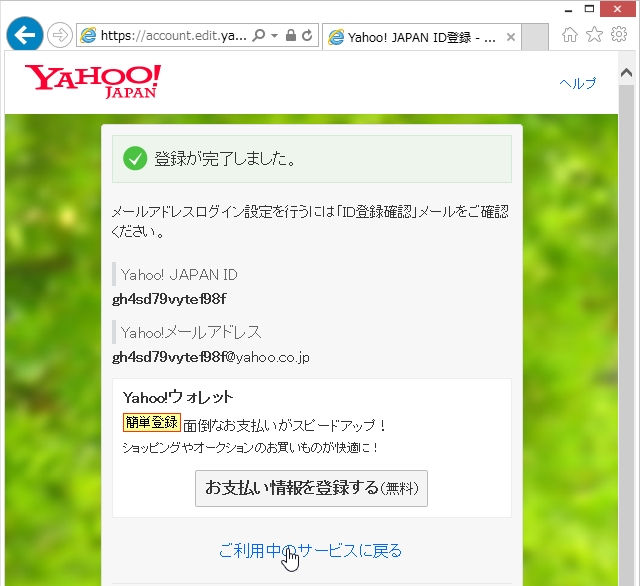Maximize the browser window
Viewport: 640px width, 586px height.
[589, 9]
